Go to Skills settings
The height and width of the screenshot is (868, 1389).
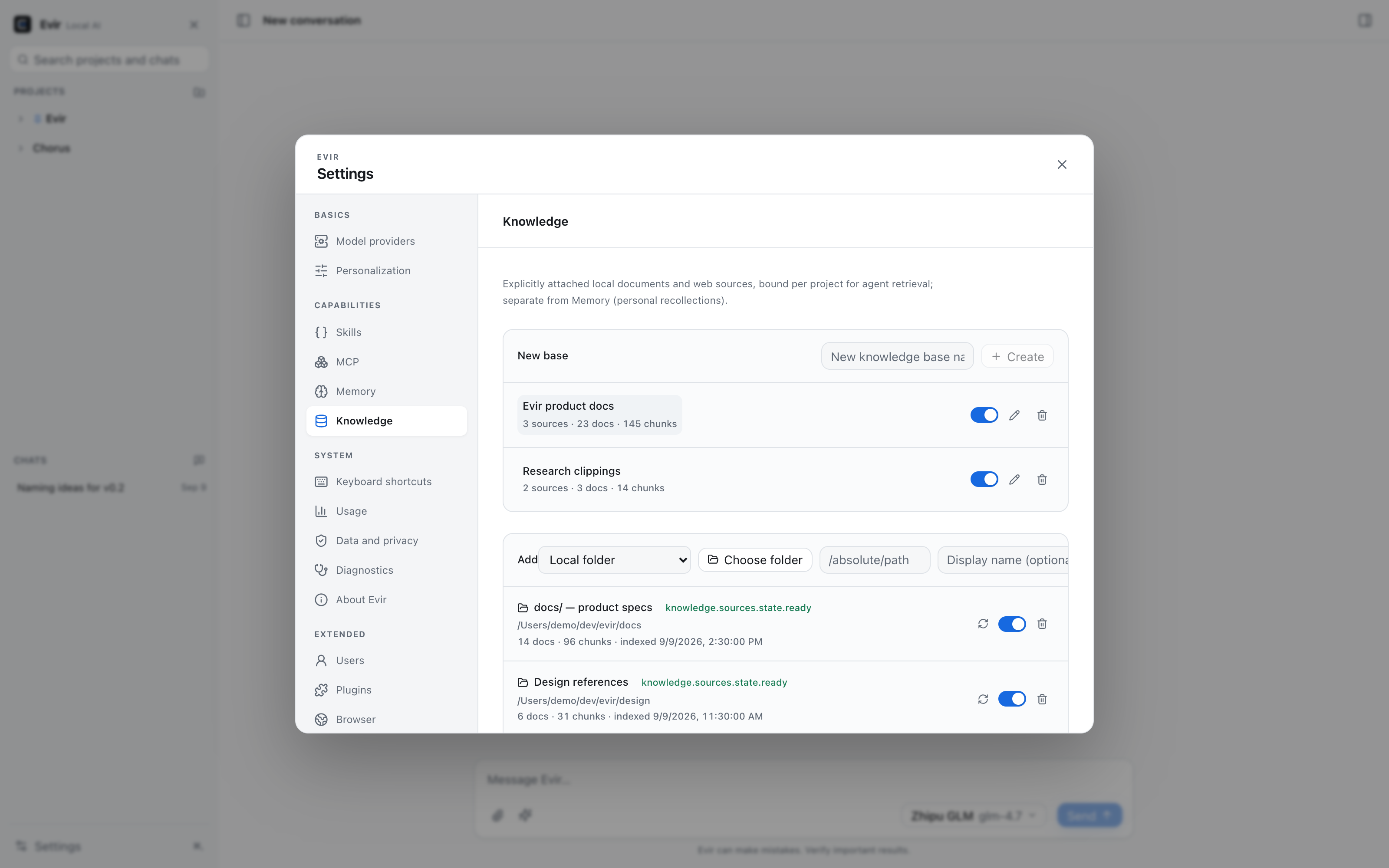pos(386,332)
